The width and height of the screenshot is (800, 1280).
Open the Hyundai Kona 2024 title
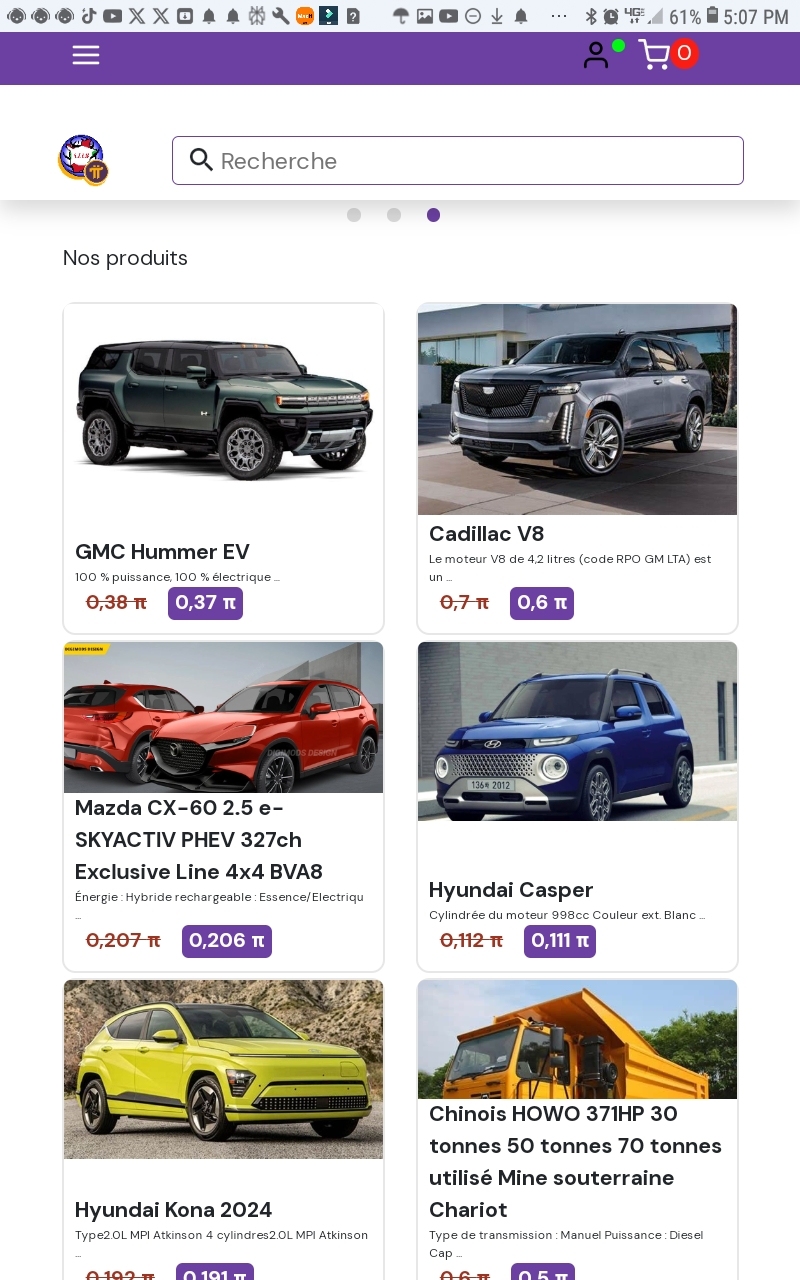[174, 1210]
